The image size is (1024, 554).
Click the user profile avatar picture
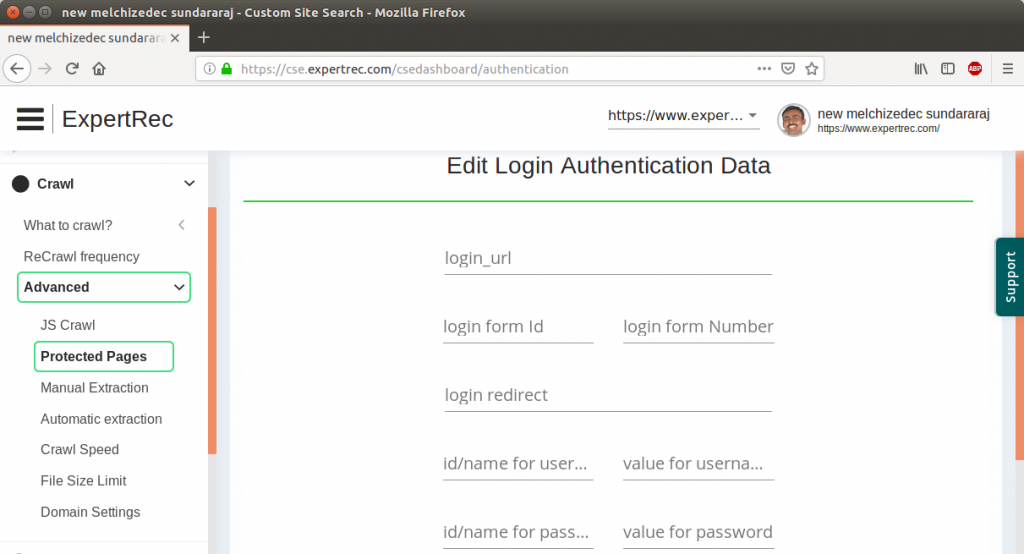pos(794,120)
